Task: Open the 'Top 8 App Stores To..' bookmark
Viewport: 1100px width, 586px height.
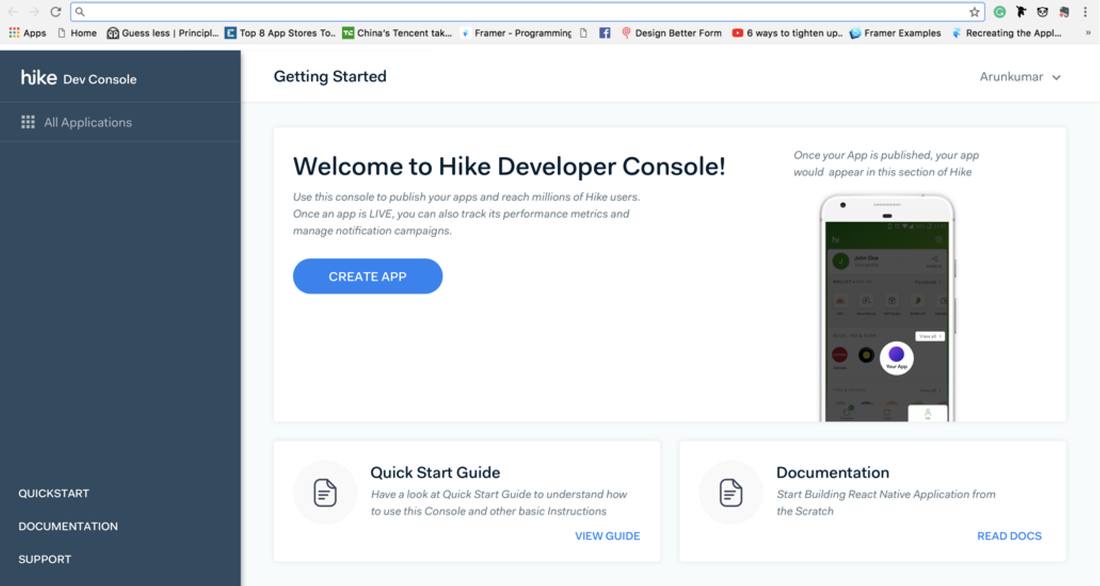Action: (280, 33)
